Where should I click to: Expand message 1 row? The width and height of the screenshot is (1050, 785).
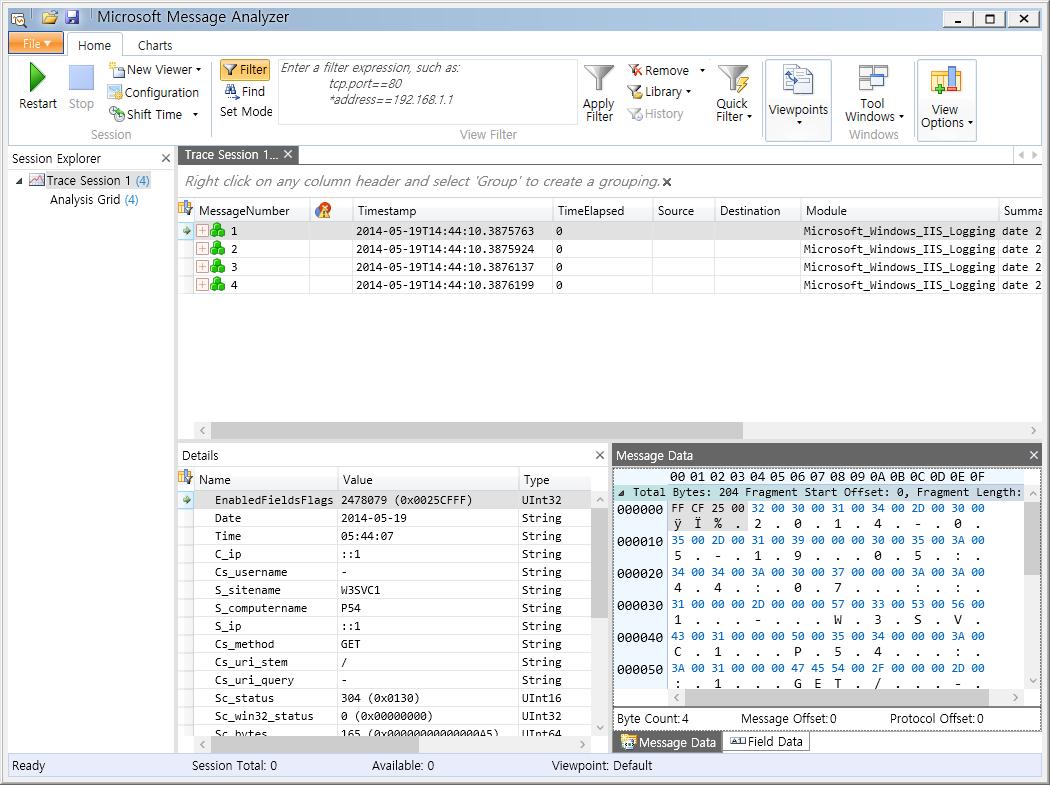coord(202,230)
